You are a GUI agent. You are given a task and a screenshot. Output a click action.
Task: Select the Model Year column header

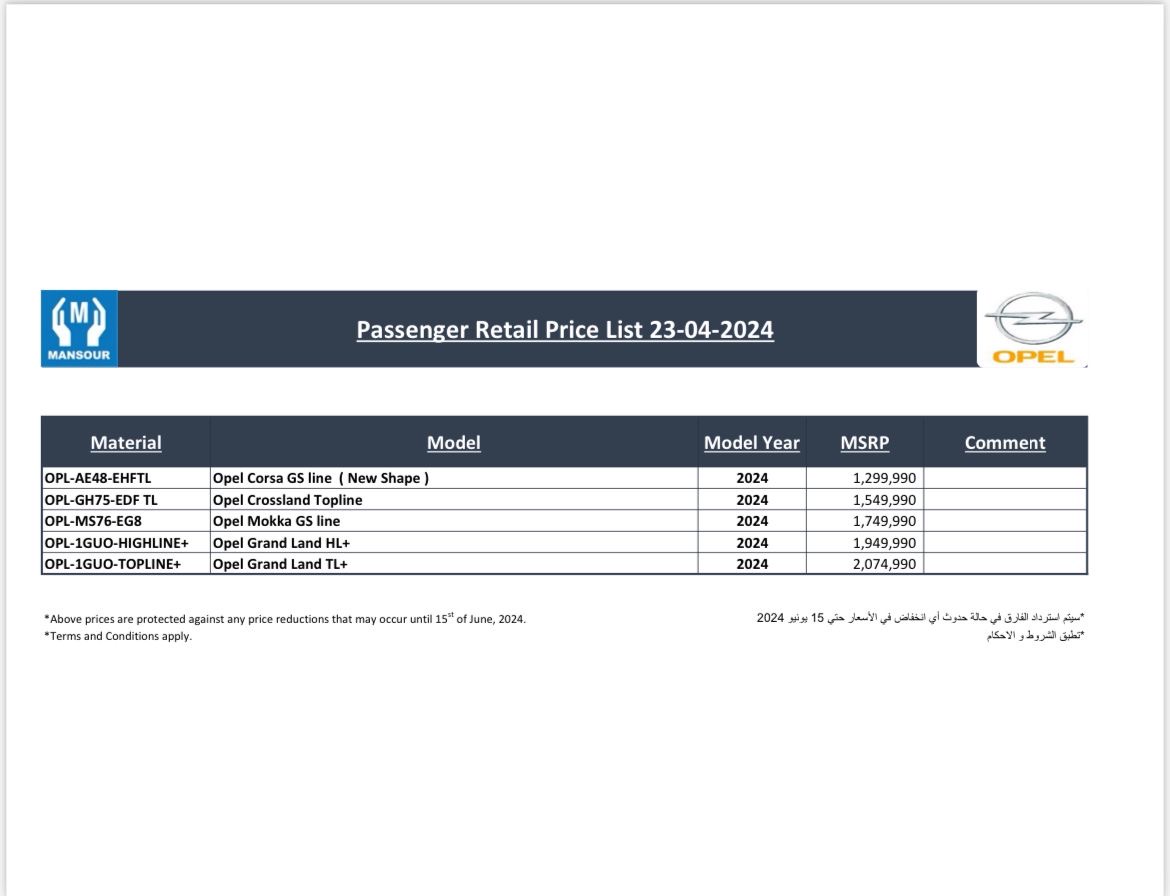752,443
